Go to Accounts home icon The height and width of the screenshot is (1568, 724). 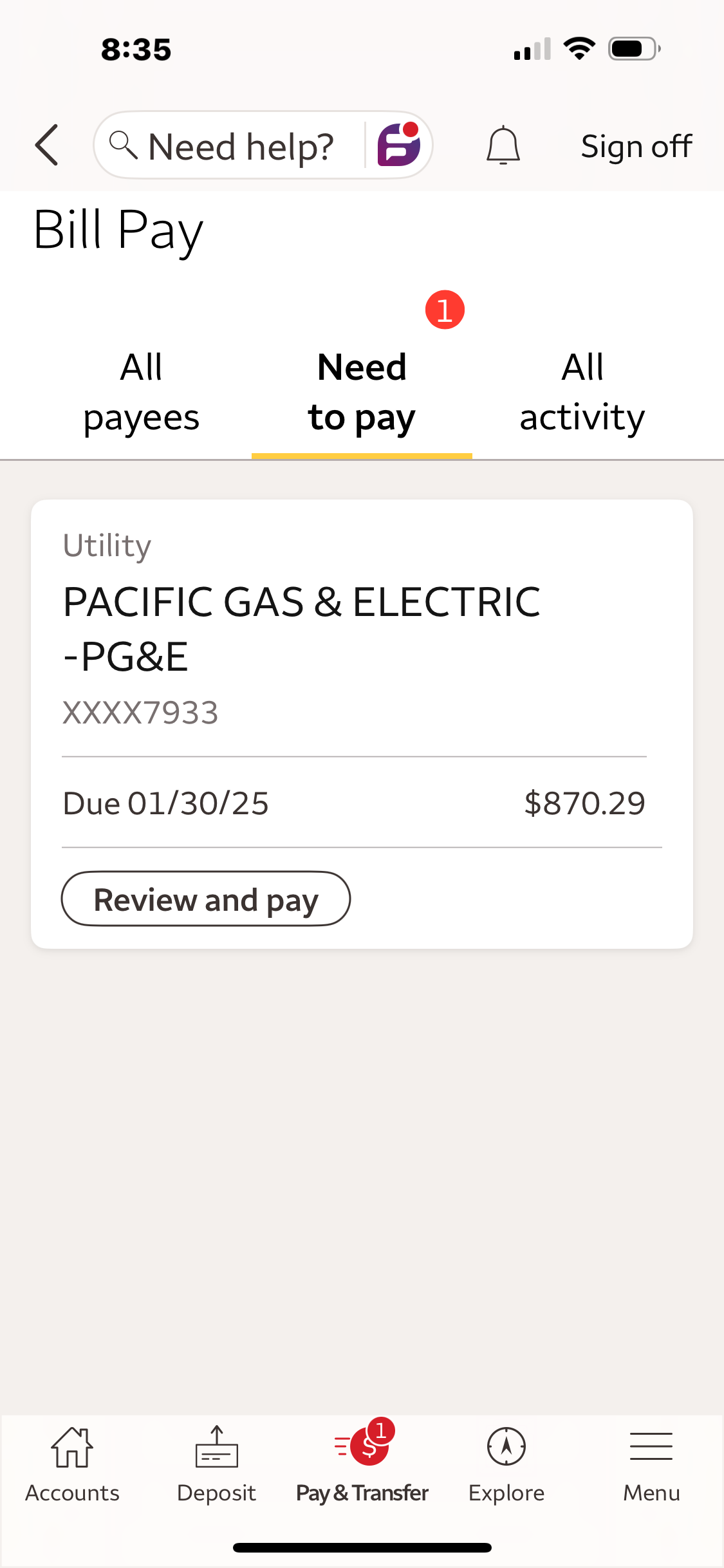click(x=72, y=1448)
